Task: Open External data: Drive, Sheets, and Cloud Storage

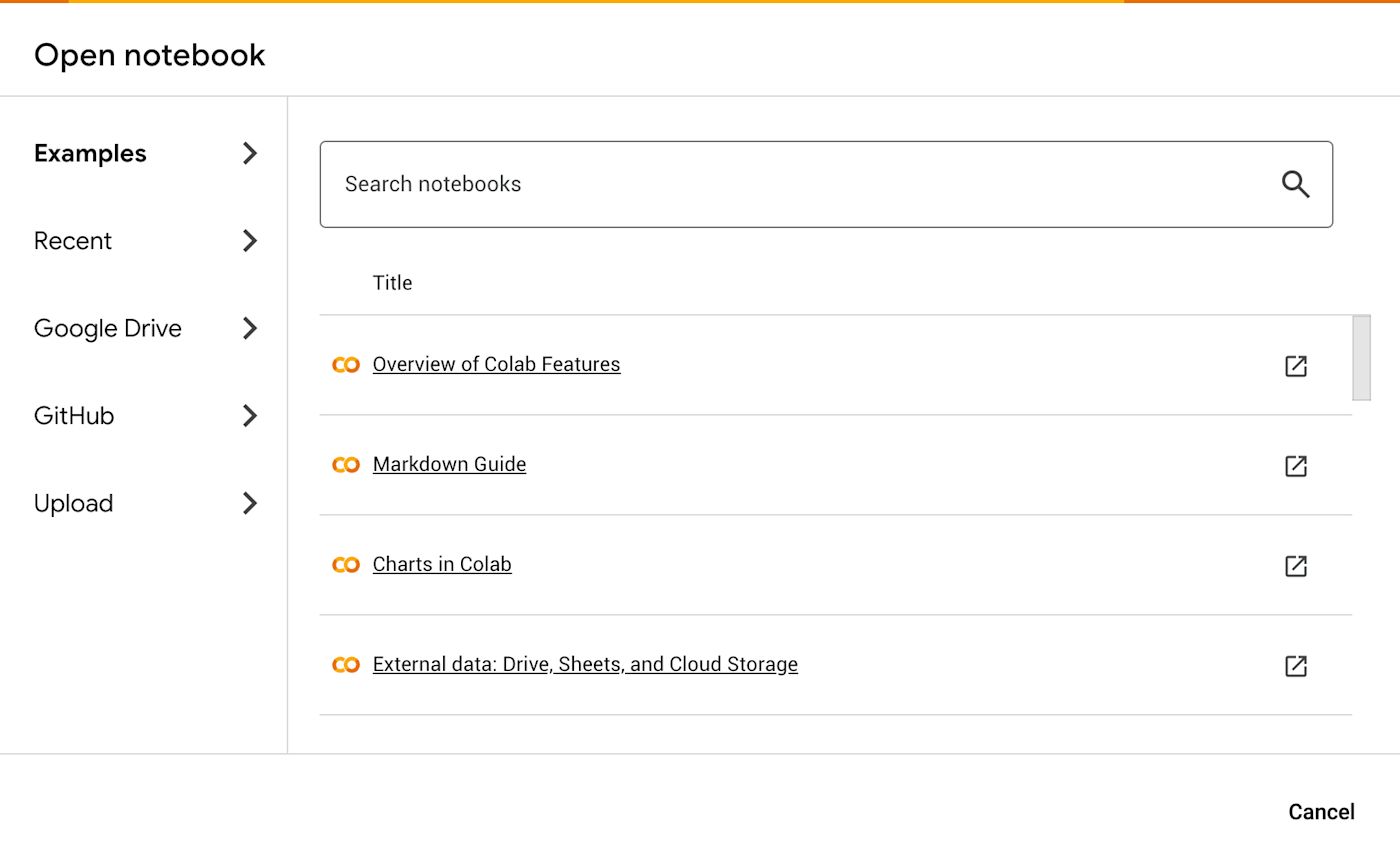Action: pos(585,664)
